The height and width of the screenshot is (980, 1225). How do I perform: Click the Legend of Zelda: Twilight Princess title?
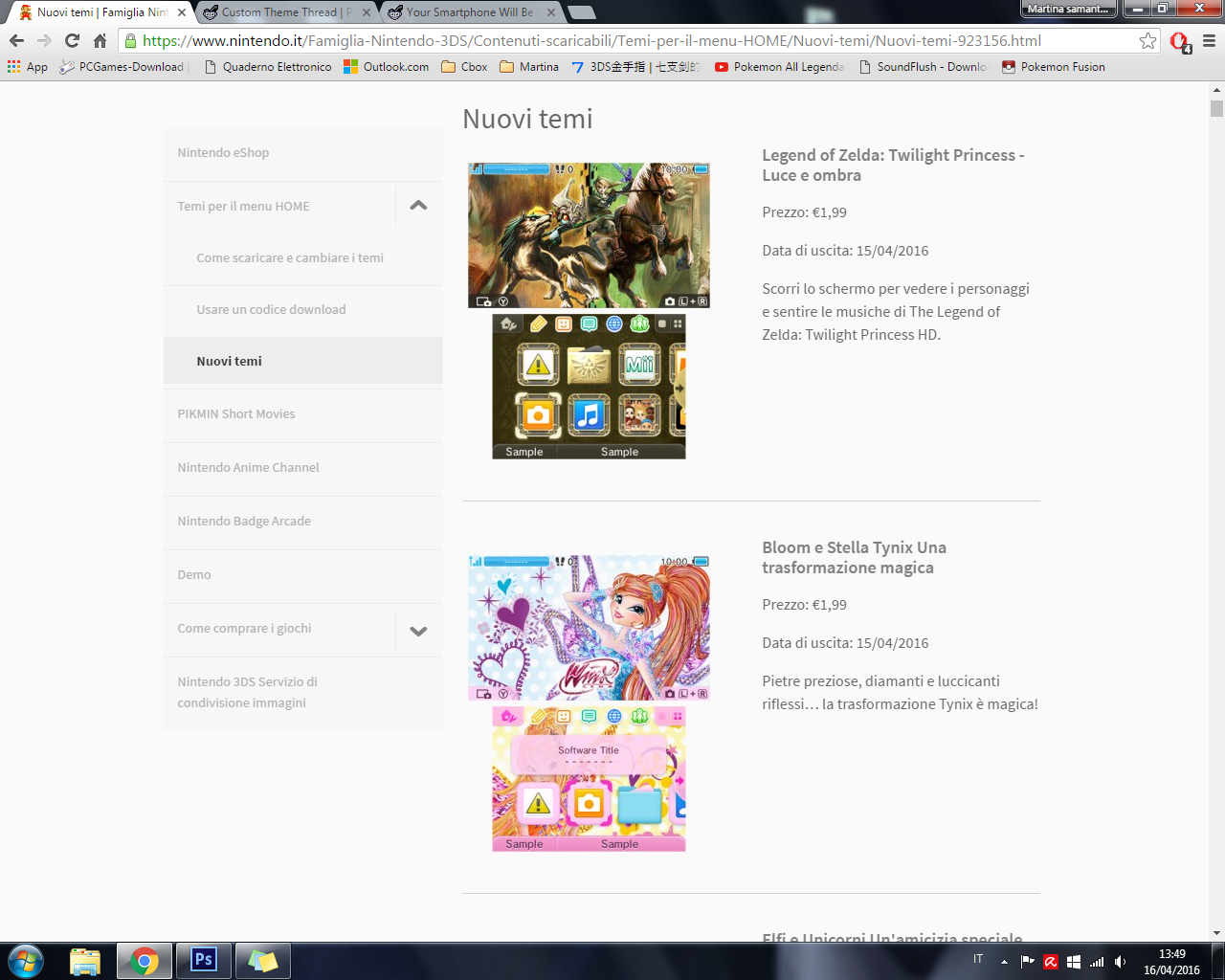pyautogui.click(x=893, y=166)
